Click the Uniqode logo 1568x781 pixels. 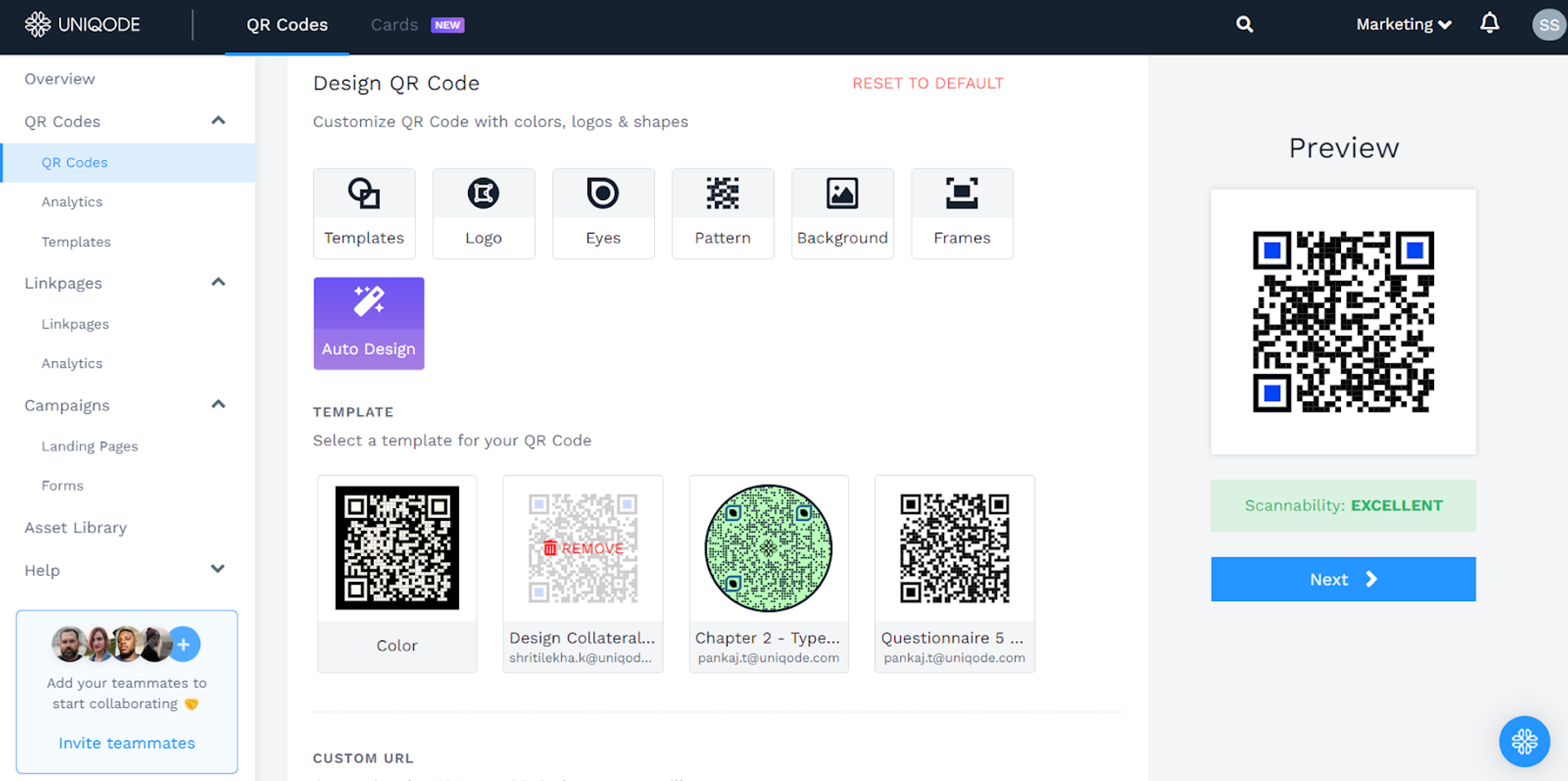tap(82, 25)
